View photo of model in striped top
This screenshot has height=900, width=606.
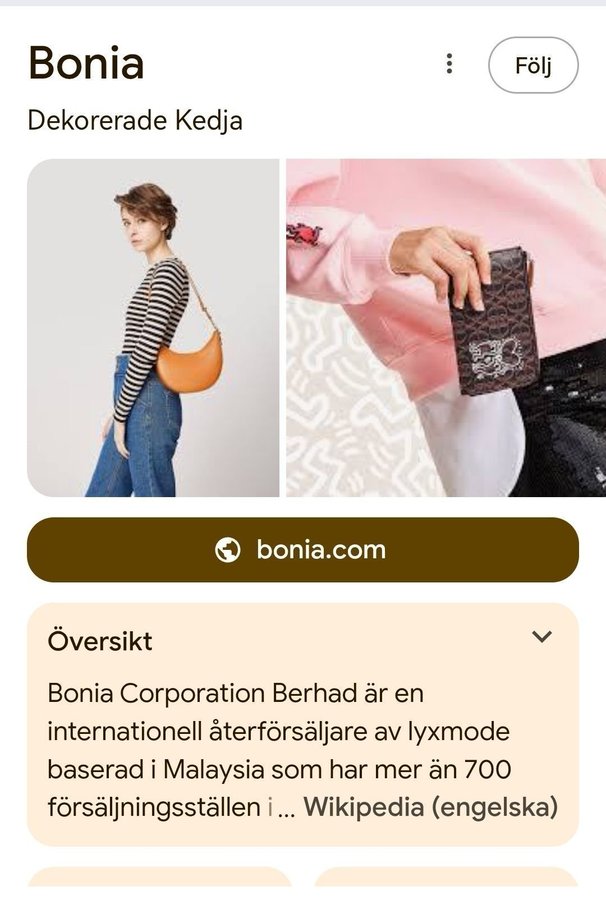153,328
